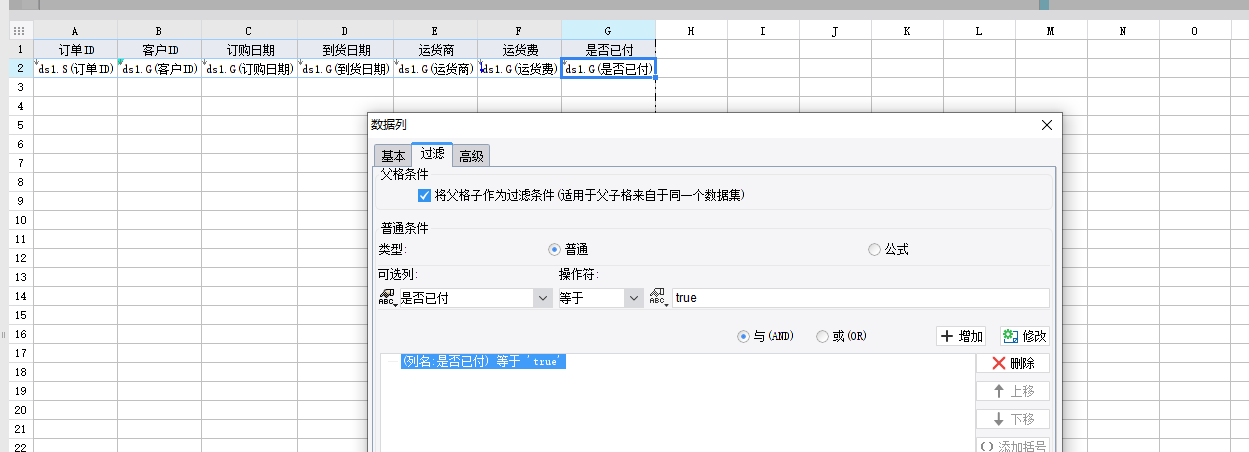
Task: Click the ABC value type icon before true
Action: 660,298
